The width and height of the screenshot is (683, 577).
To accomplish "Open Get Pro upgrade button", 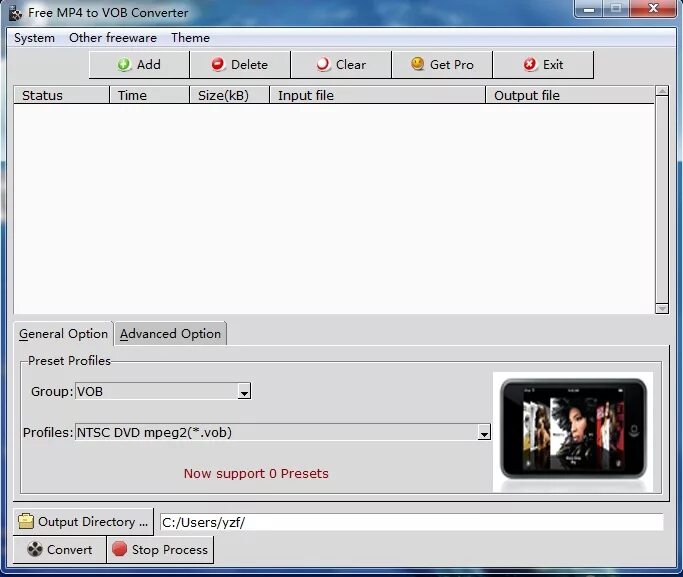I will pyautogui.click(x=442, y=65).
